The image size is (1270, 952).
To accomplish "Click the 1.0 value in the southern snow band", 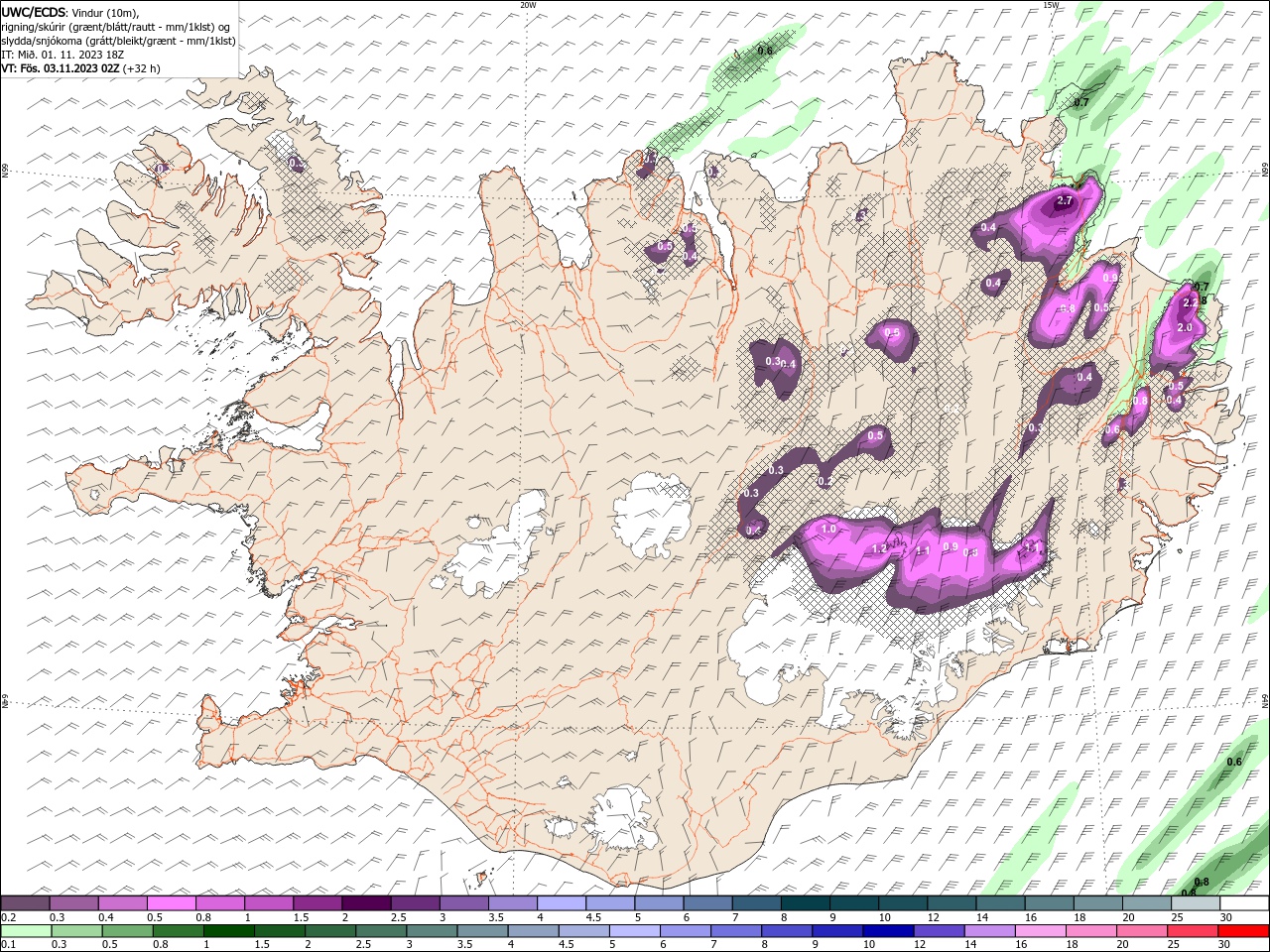I will pyautogui.click(x=829, y=531).
